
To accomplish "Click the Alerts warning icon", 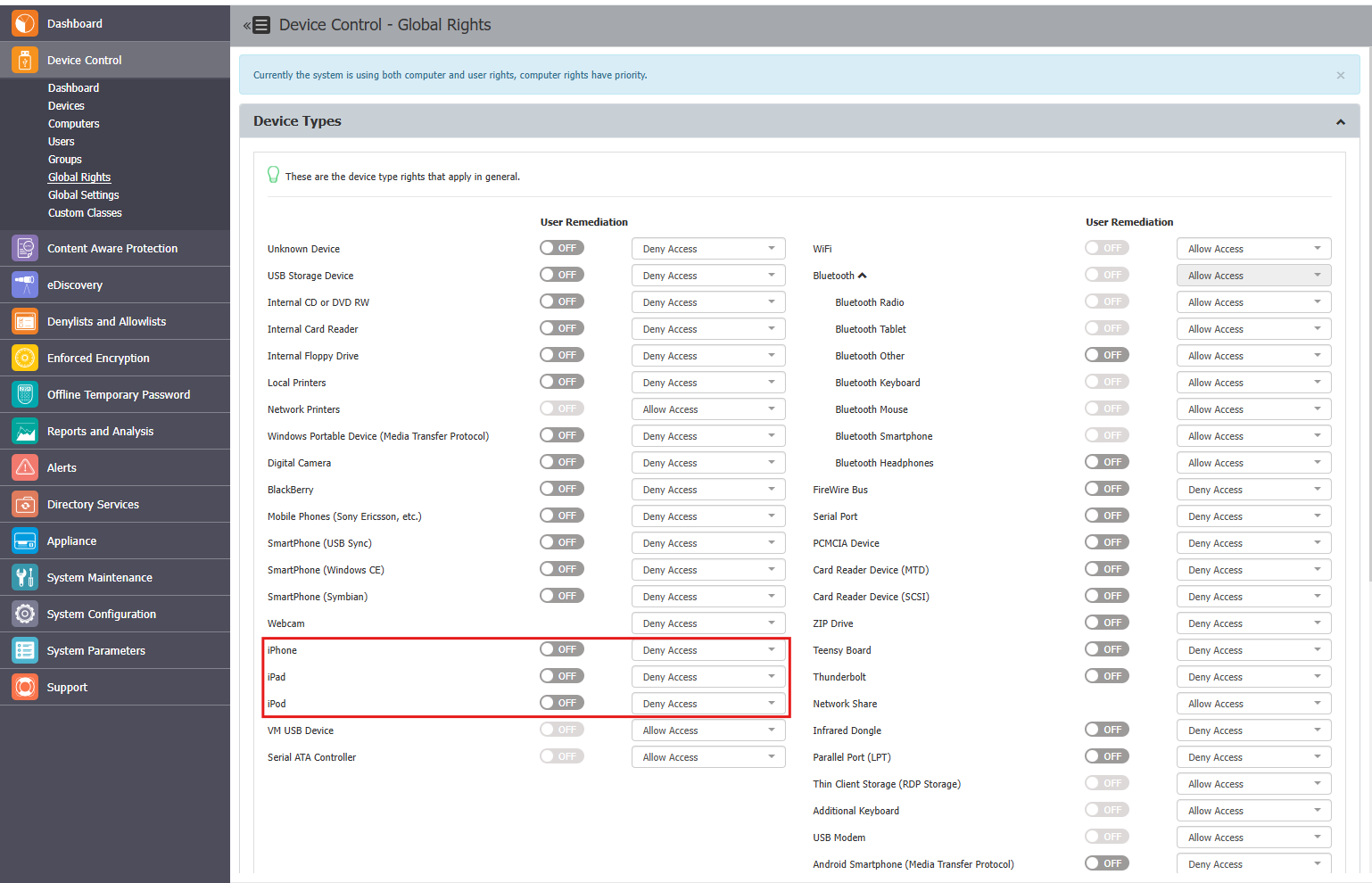I will 25,467.
